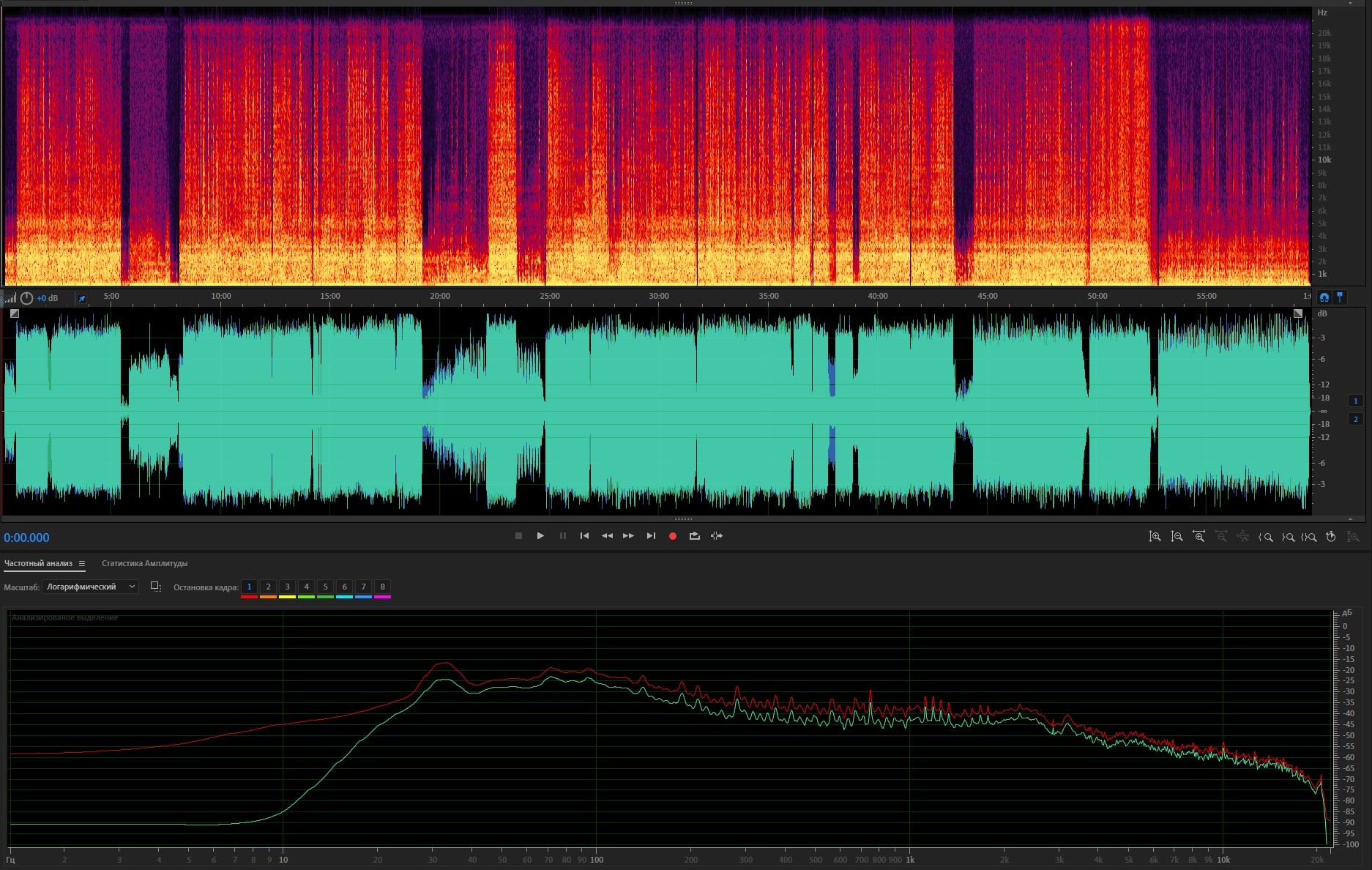Zoom to the current selection

point(1309,537)
